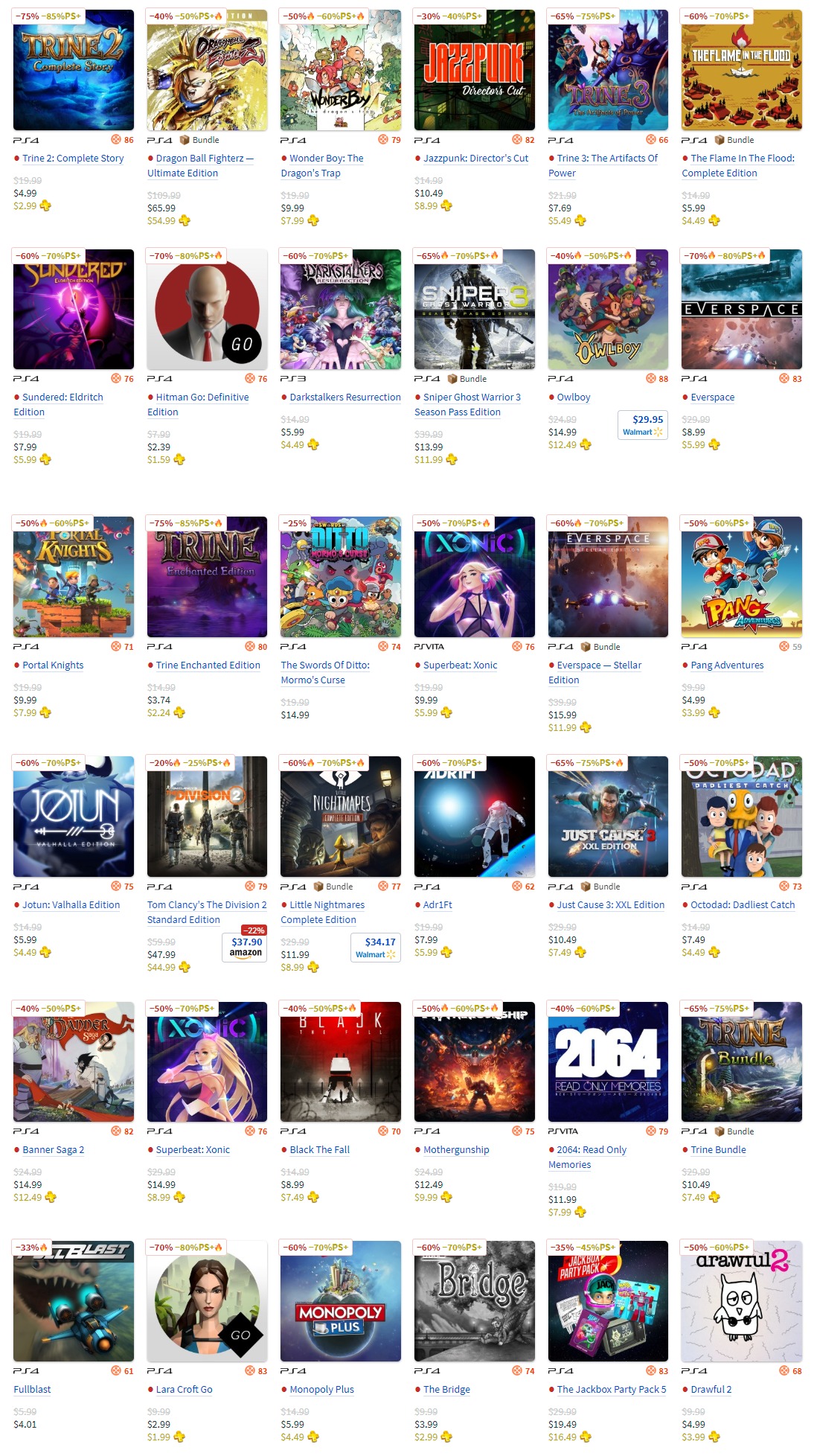The image size is (814, 1456).
Task: Click the Metacritic 88 score badge for Owlboy
Action: tap(658, 379)
